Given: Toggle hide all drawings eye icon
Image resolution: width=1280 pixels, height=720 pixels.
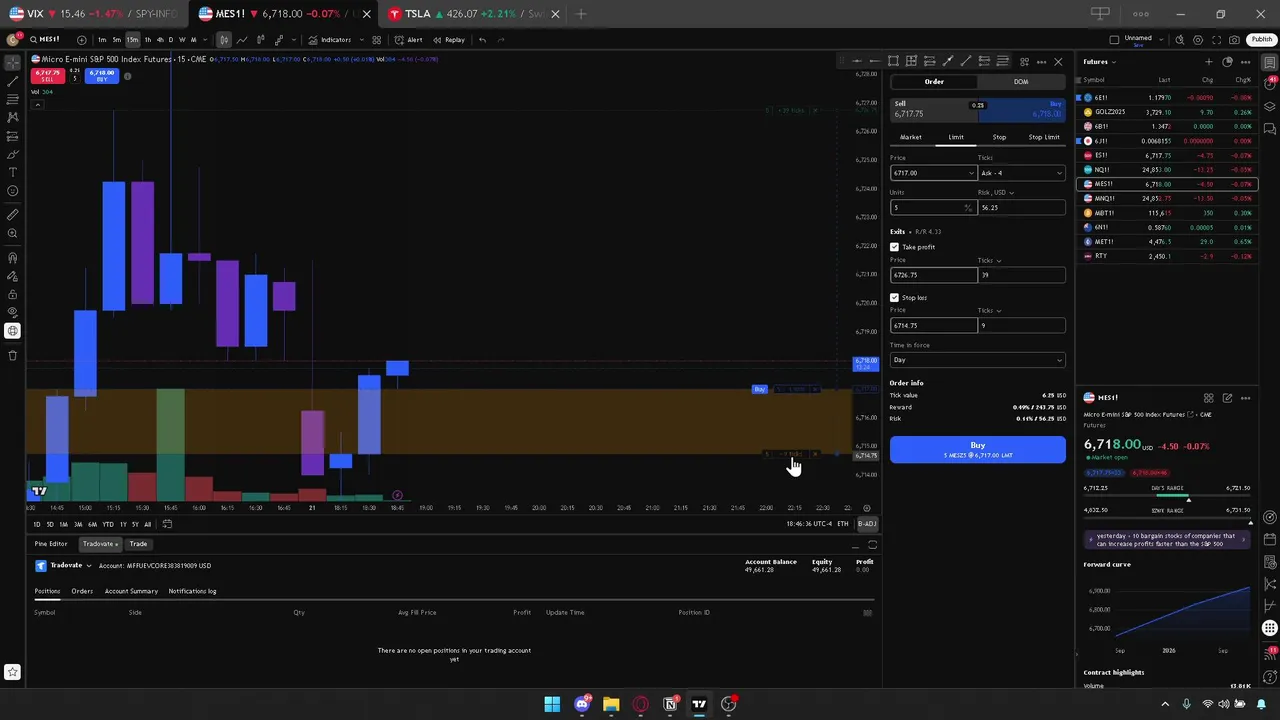Looking at the screenshot, I should (13, 313).
